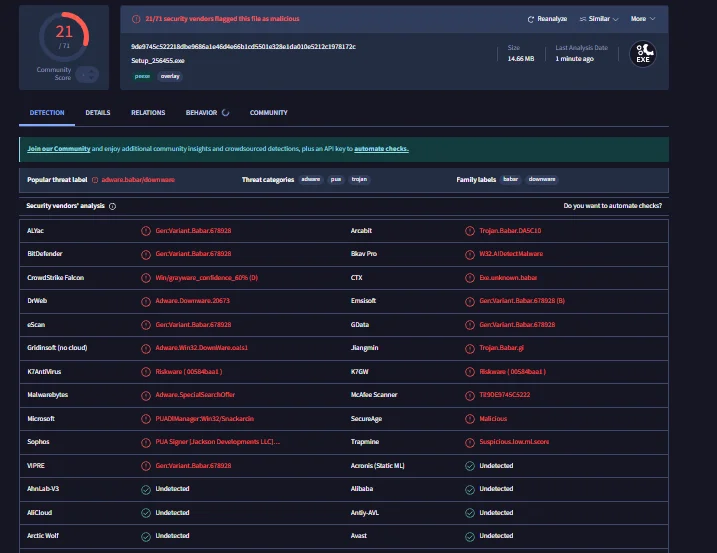Click the alert icon for DrWeb detection
This screenshot has height=553, width=717.
click(146, 301)
